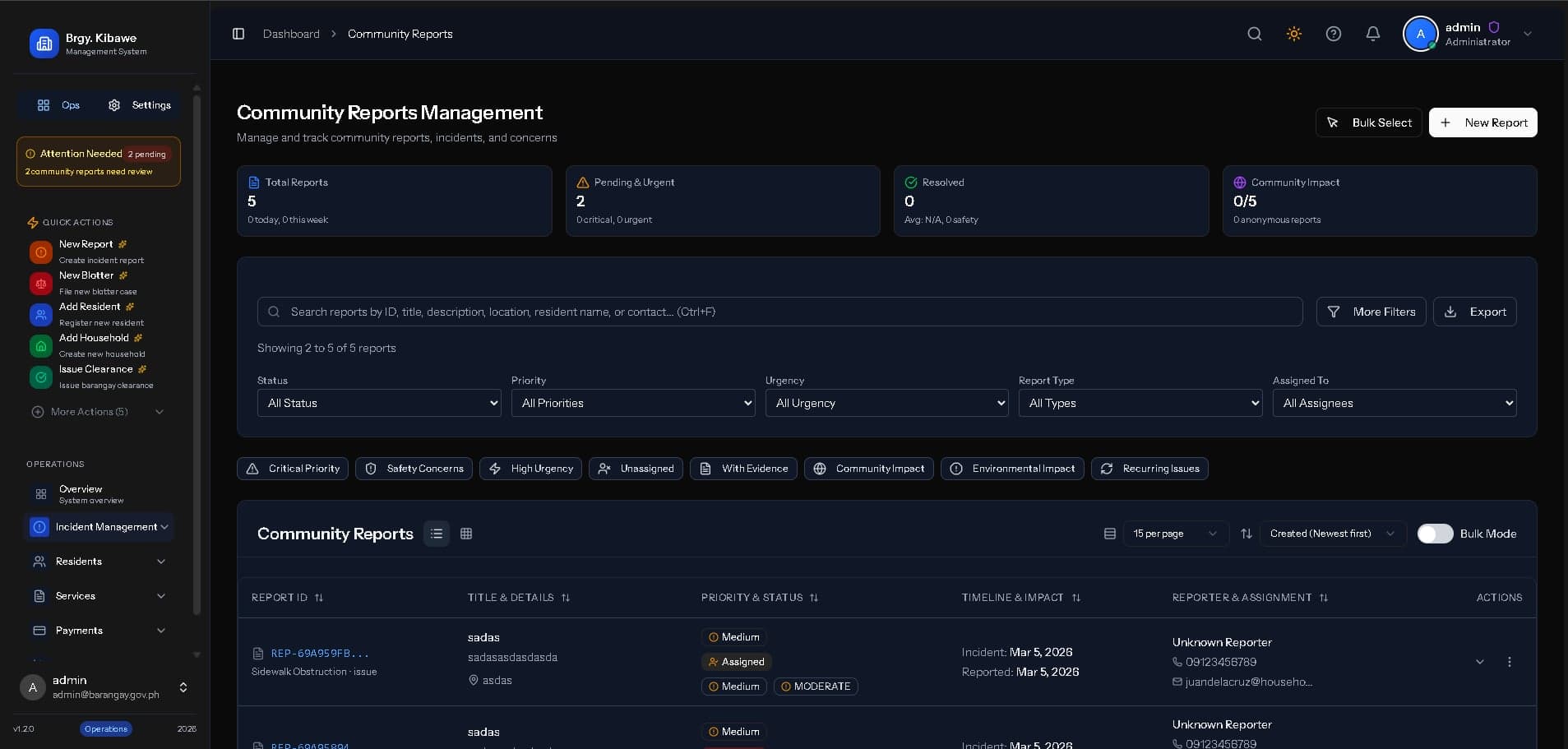This screenshot has height=749, width=1568.
Task: Click the Export button
Action: point(1475,312)
